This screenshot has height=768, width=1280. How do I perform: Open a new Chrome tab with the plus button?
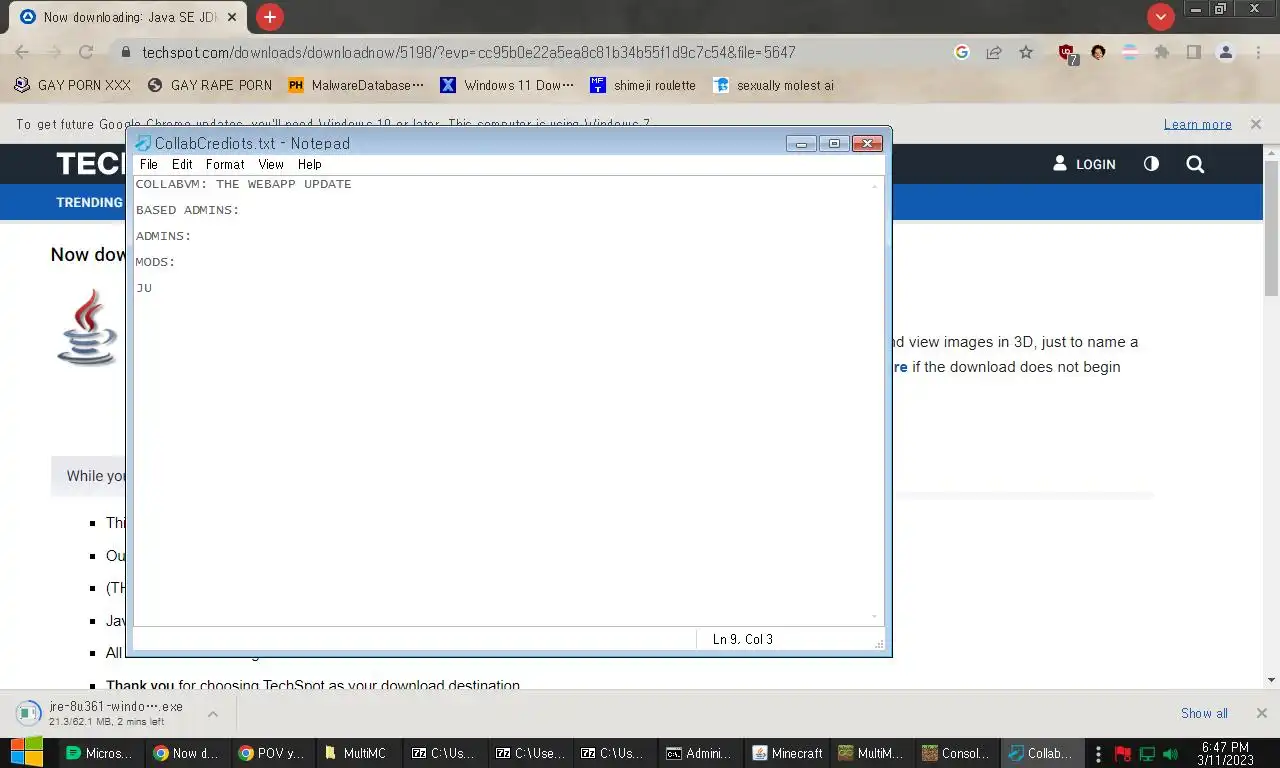point(270,17)
